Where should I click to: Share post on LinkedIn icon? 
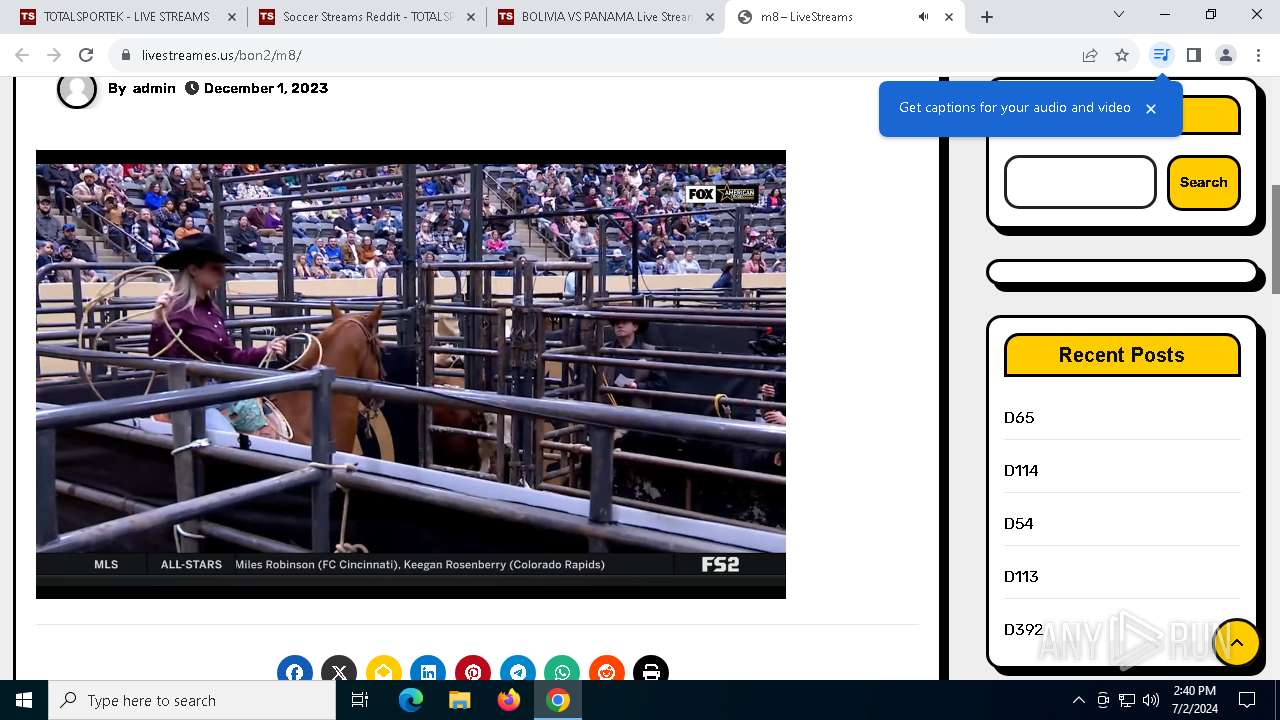[x=428, y=671]
